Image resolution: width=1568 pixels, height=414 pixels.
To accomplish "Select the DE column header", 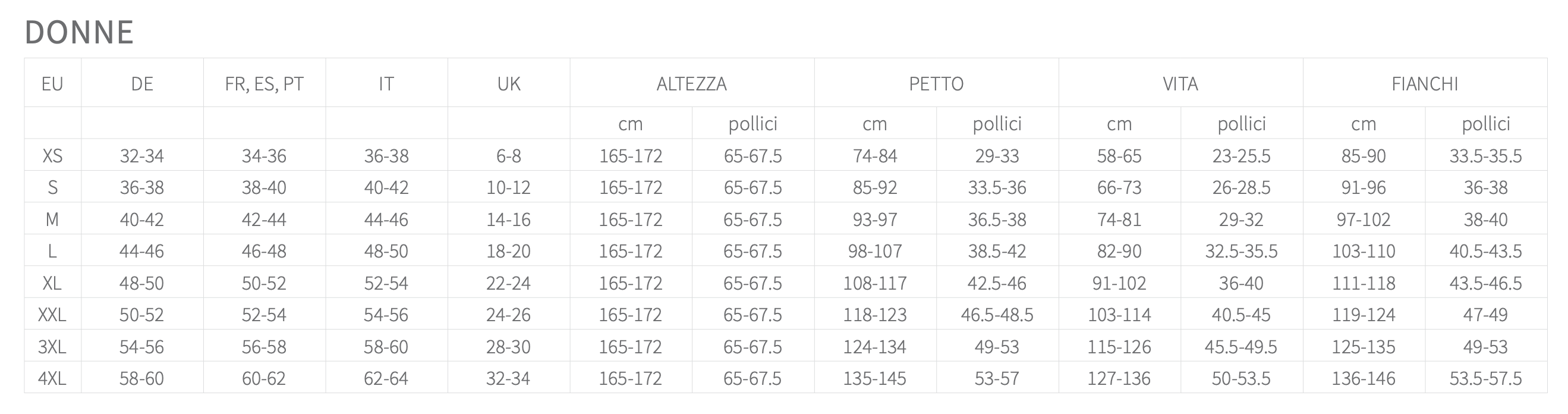I will [142, 83].
